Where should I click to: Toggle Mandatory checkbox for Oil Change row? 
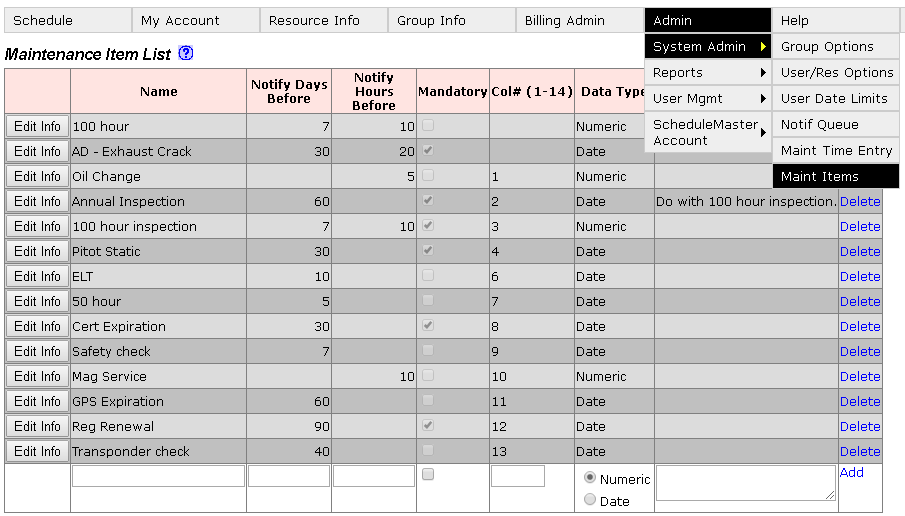pyautogui.click(x=428, y=175)
